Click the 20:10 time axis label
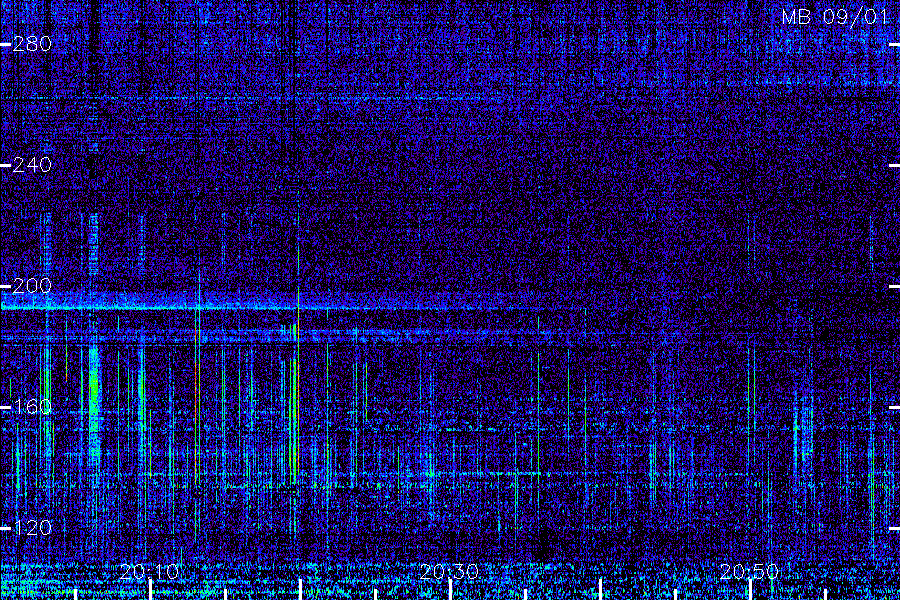This screenshot has width=900, height=600. point(150,571)
